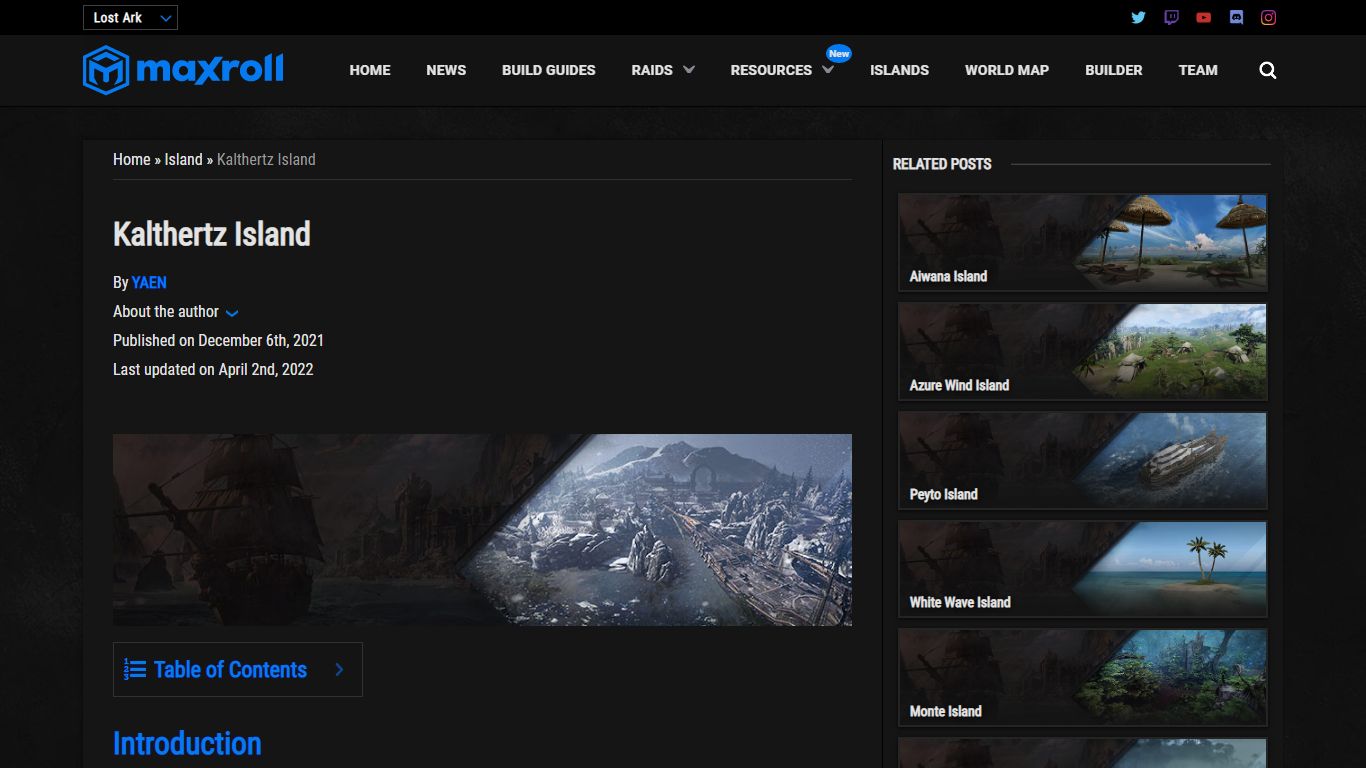Open the Islands nav item

[x=899, y=70]
